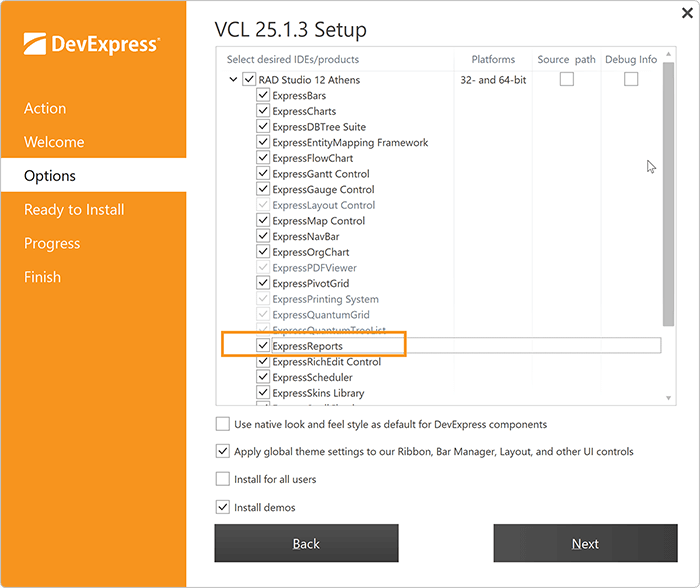Enable Install for all users
The image size is (700, 588).
pyautogui.click(x=223, y=479)
